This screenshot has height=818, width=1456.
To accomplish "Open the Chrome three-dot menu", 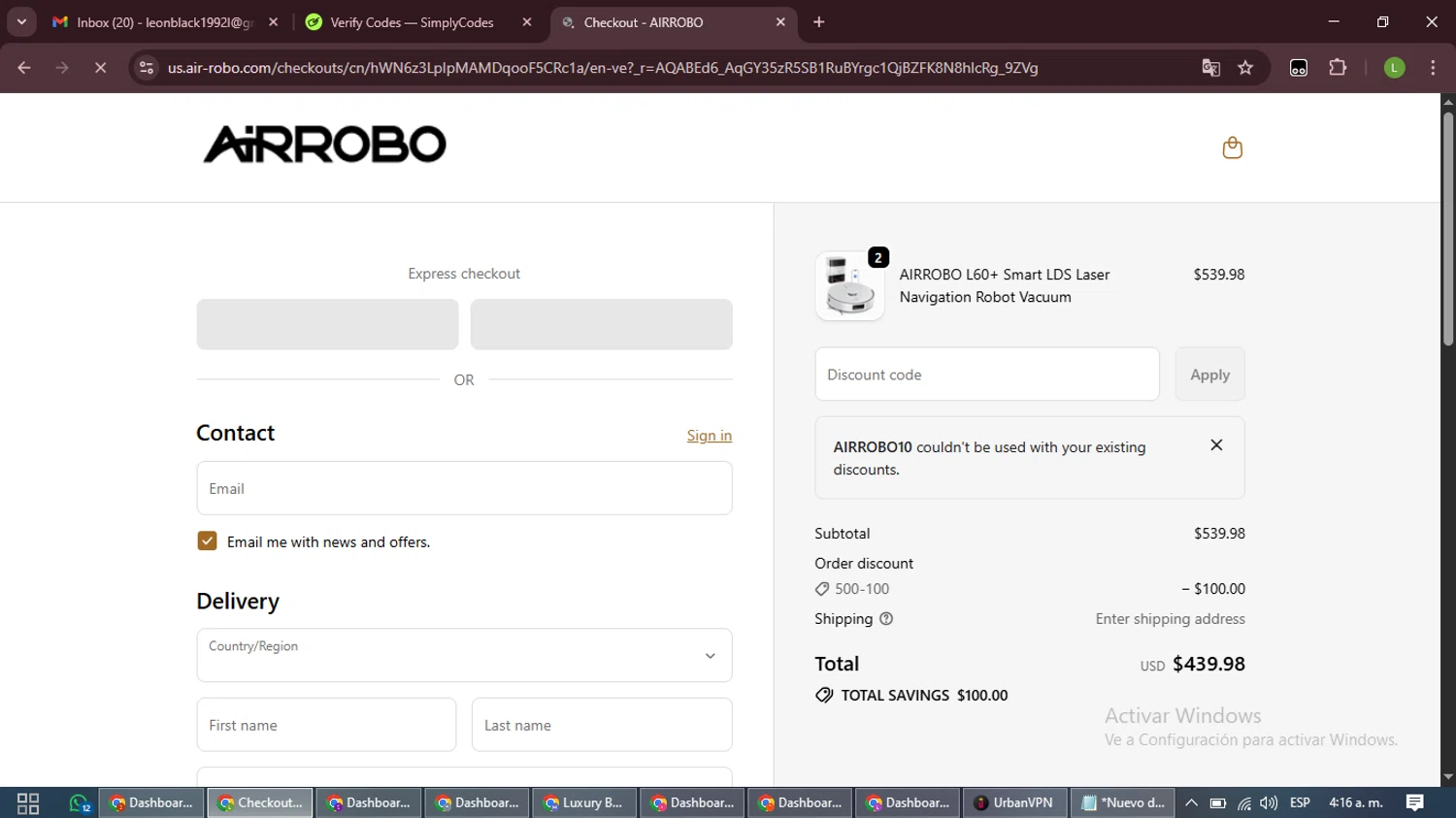I will click(1433, 68).
